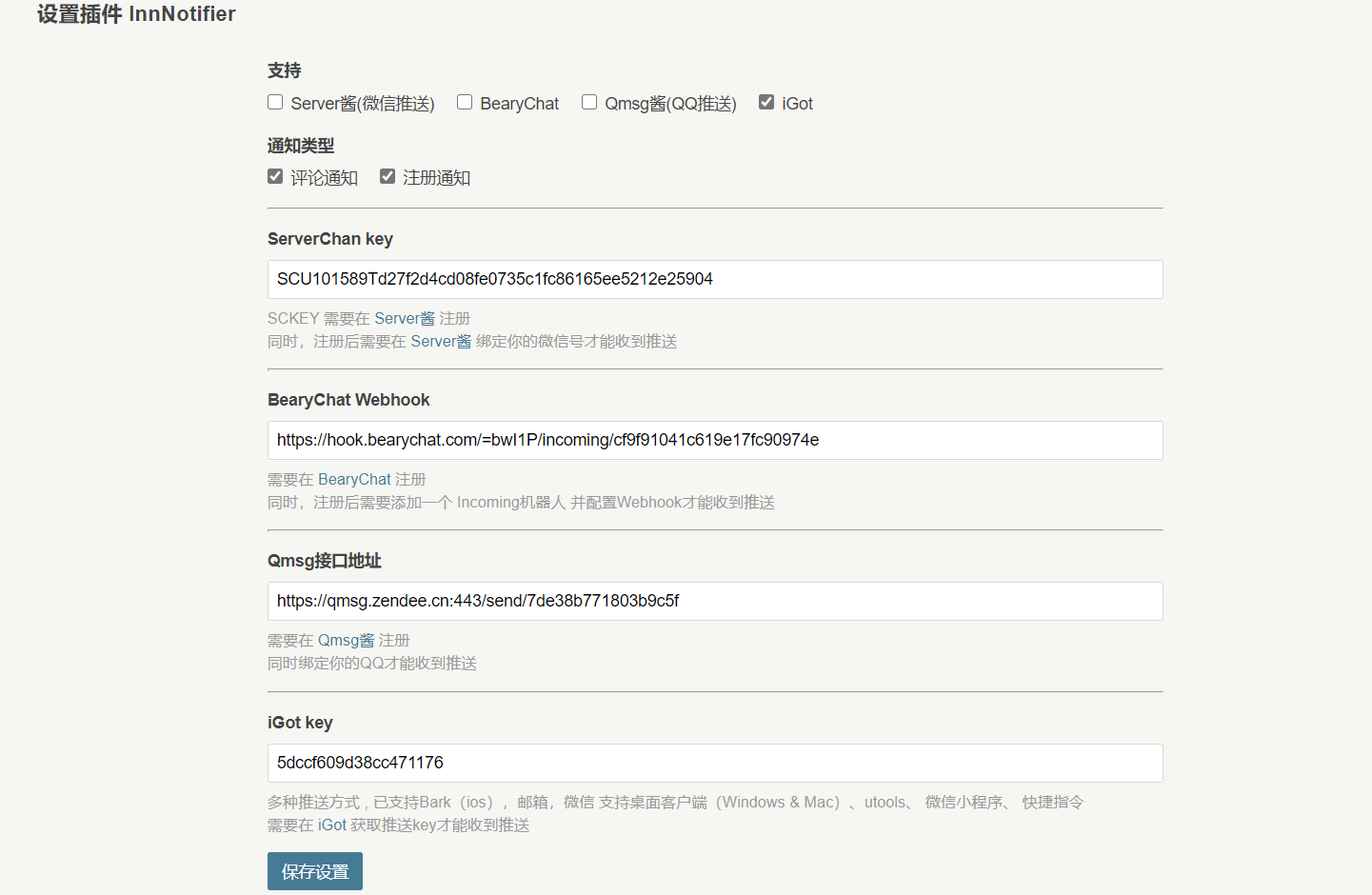Image resolution: width=1372 pixels, height=895 pixels.
Task: Uncheck the 评论通知 notification type
Action: (274, 175)
